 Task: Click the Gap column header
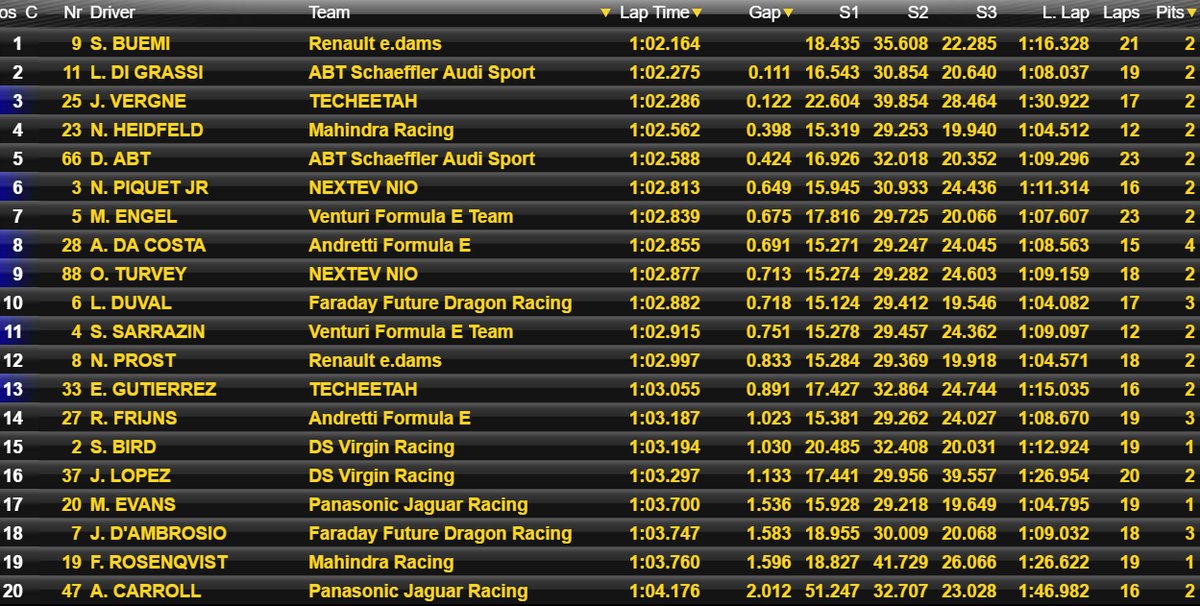[x=764, y=13]
